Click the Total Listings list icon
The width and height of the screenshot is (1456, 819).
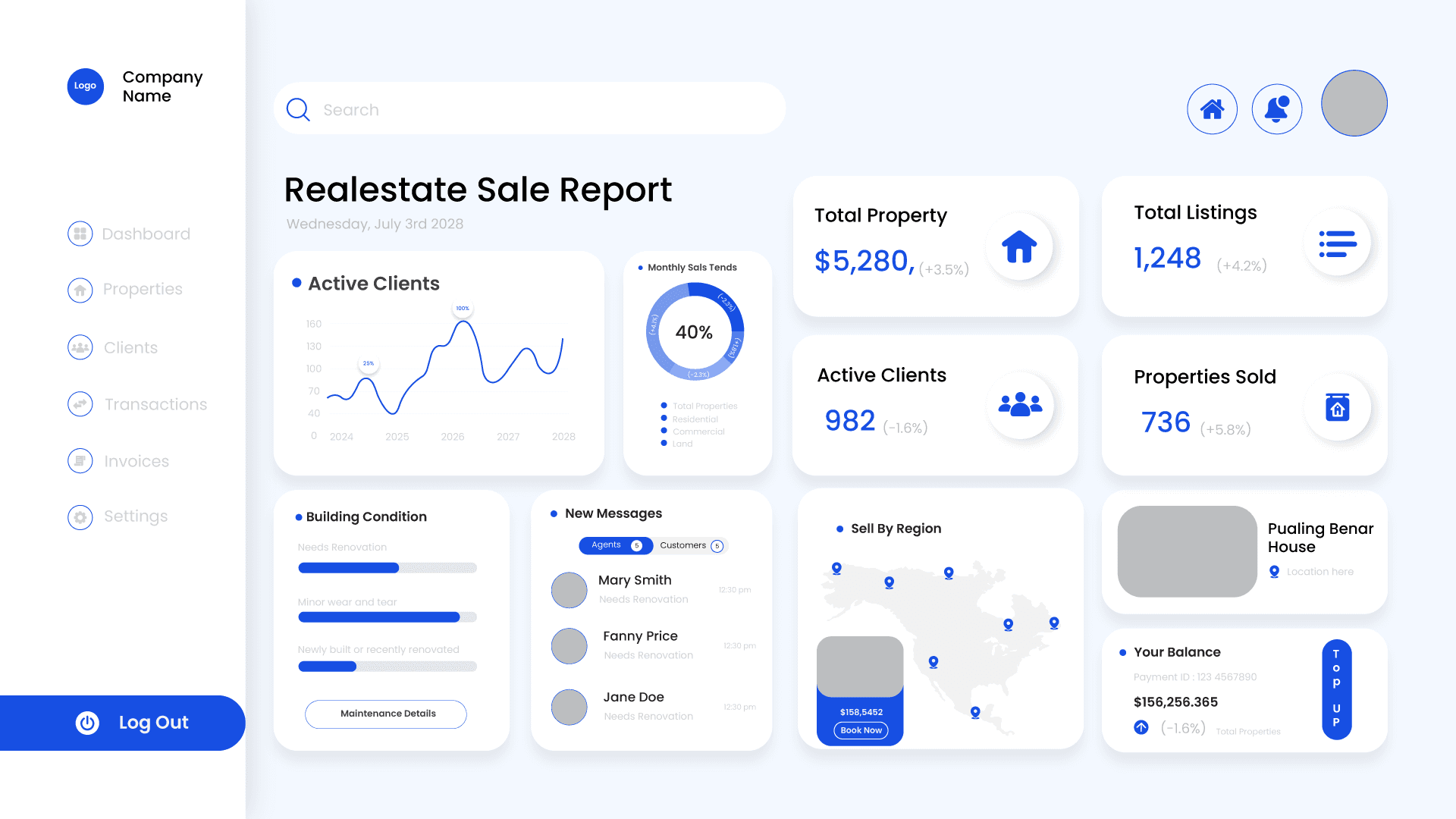pyautogui.click(x=1337, y=244)
